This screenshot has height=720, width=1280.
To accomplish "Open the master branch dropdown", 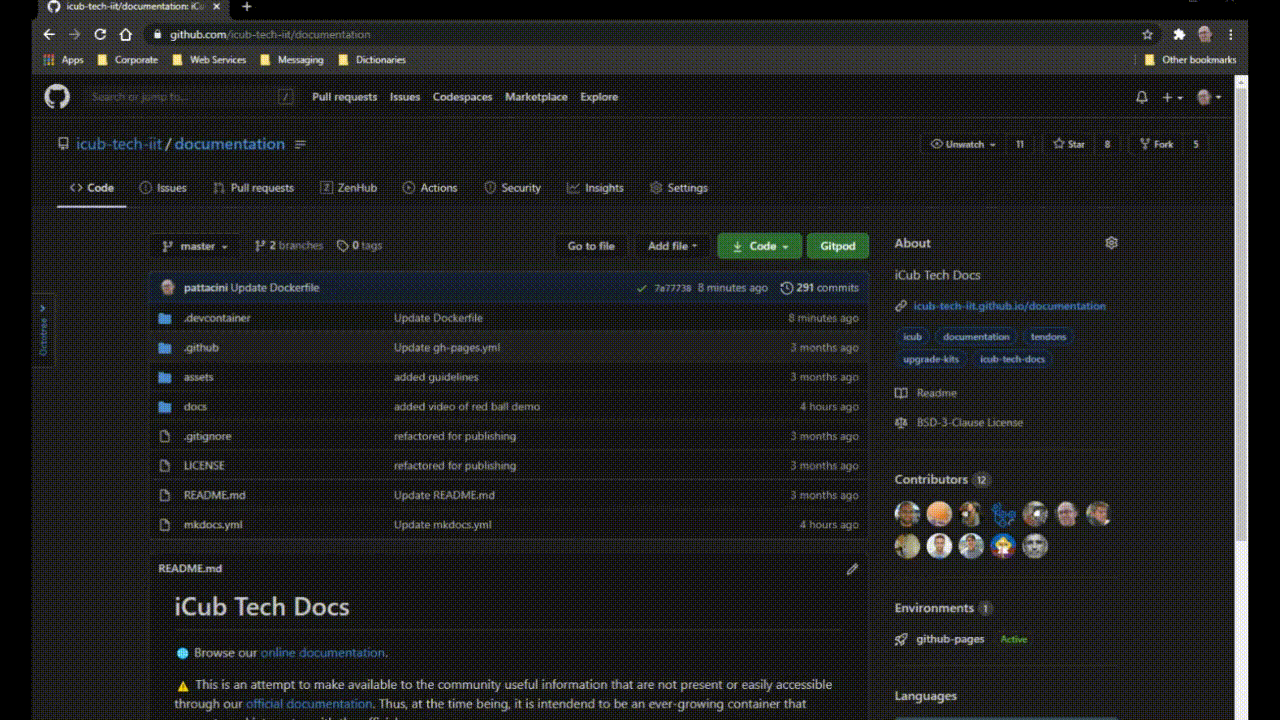I will click(195, 246).
